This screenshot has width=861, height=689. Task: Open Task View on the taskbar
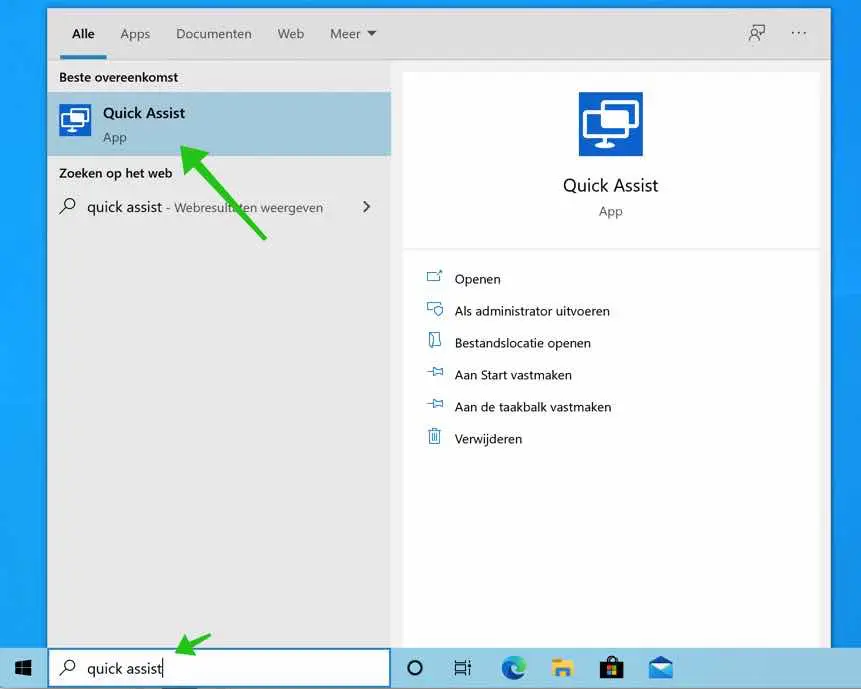pos(462,668)
